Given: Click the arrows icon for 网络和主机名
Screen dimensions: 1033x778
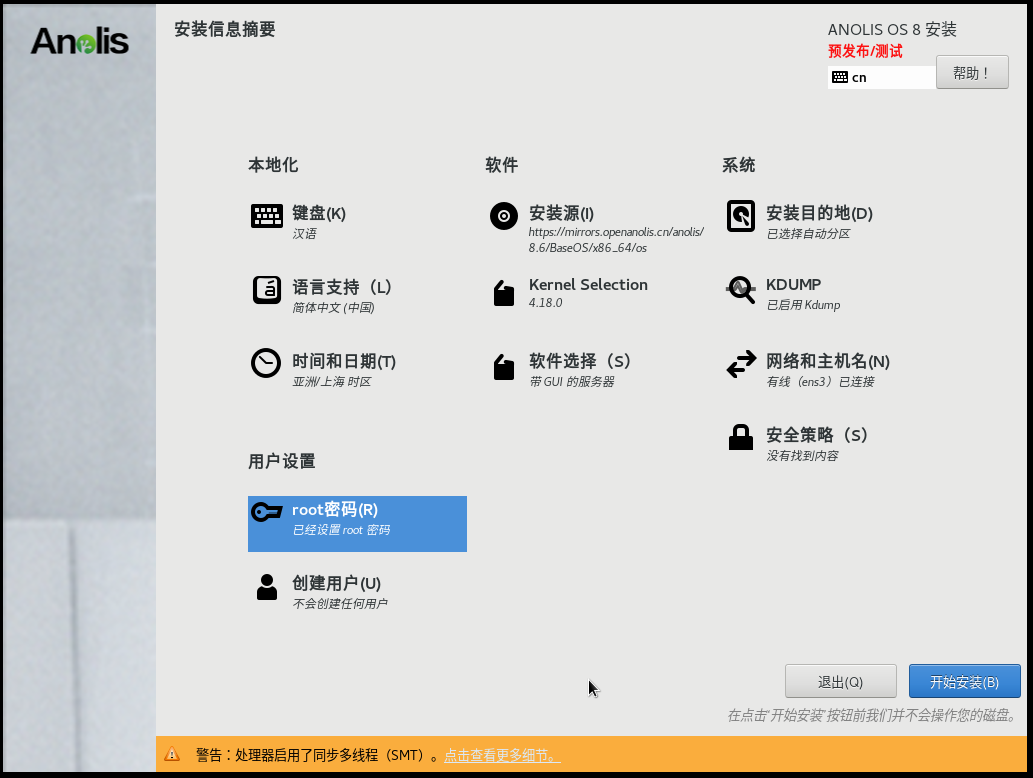Looking at the screenshot, I should click(741, 364).
